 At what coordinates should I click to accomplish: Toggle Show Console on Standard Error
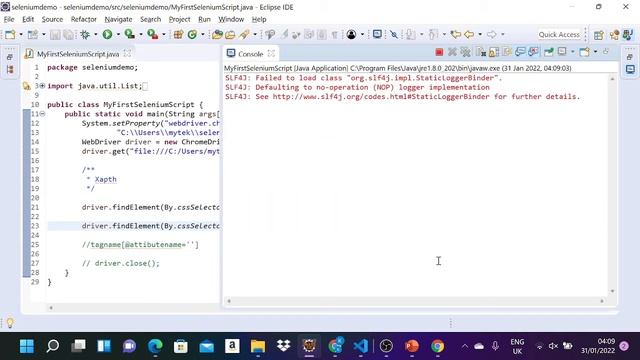533,52
